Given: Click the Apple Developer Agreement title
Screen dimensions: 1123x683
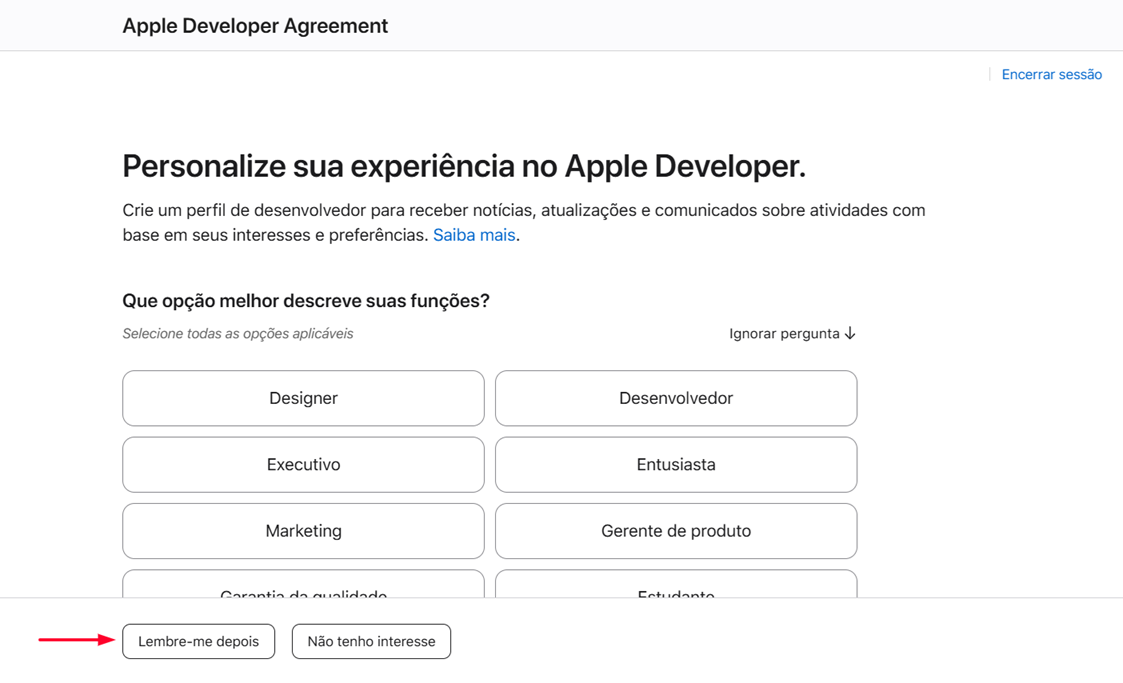Looking at the screenshot, I should tap(255, 26).
